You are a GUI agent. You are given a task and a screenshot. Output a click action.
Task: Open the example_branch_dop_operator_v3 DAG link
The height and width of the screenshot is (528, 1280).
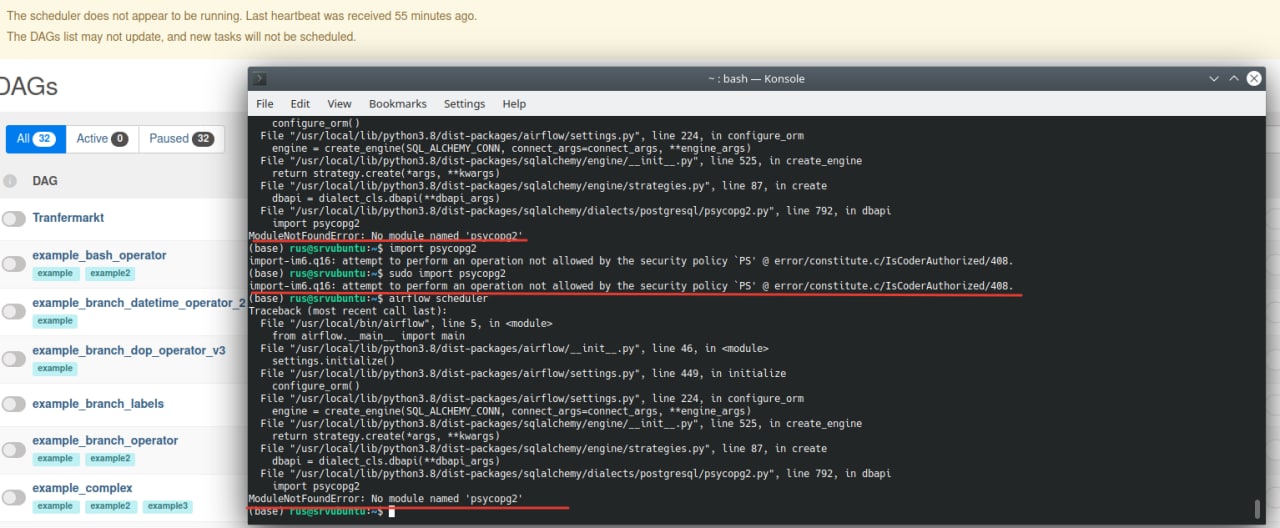coord(128,351)
